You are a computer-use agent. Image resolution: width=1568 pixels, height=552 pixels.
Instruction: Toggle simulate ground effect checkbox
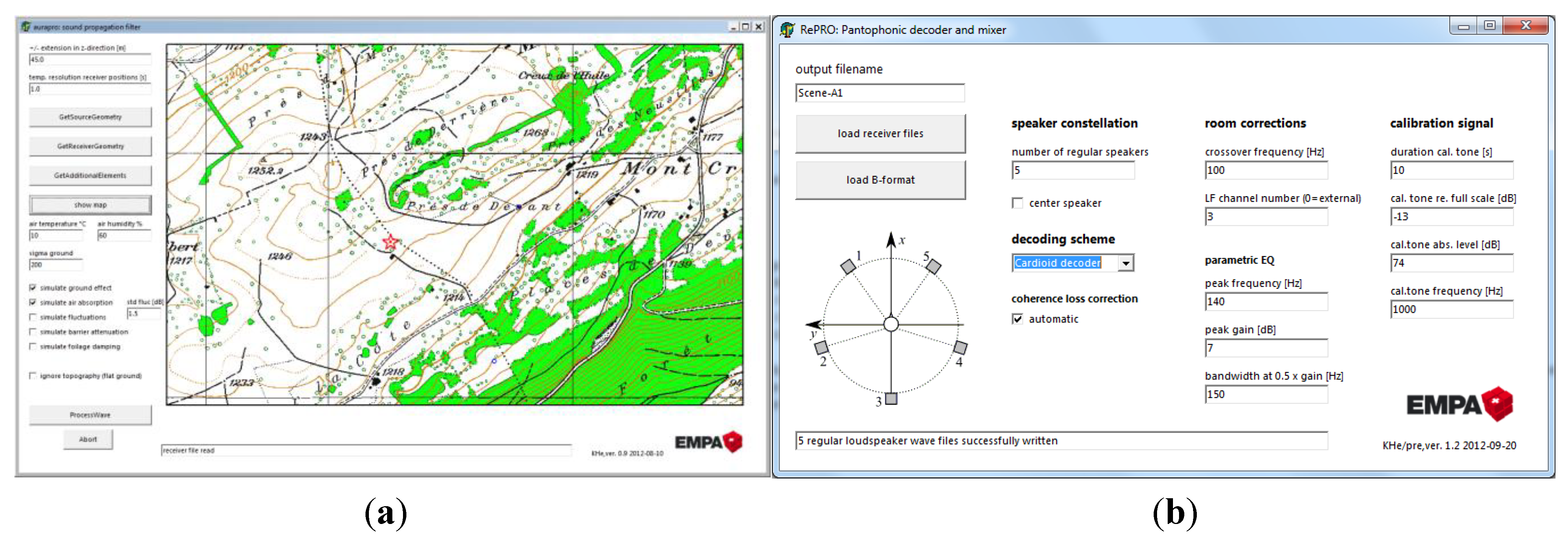(33, 287)
